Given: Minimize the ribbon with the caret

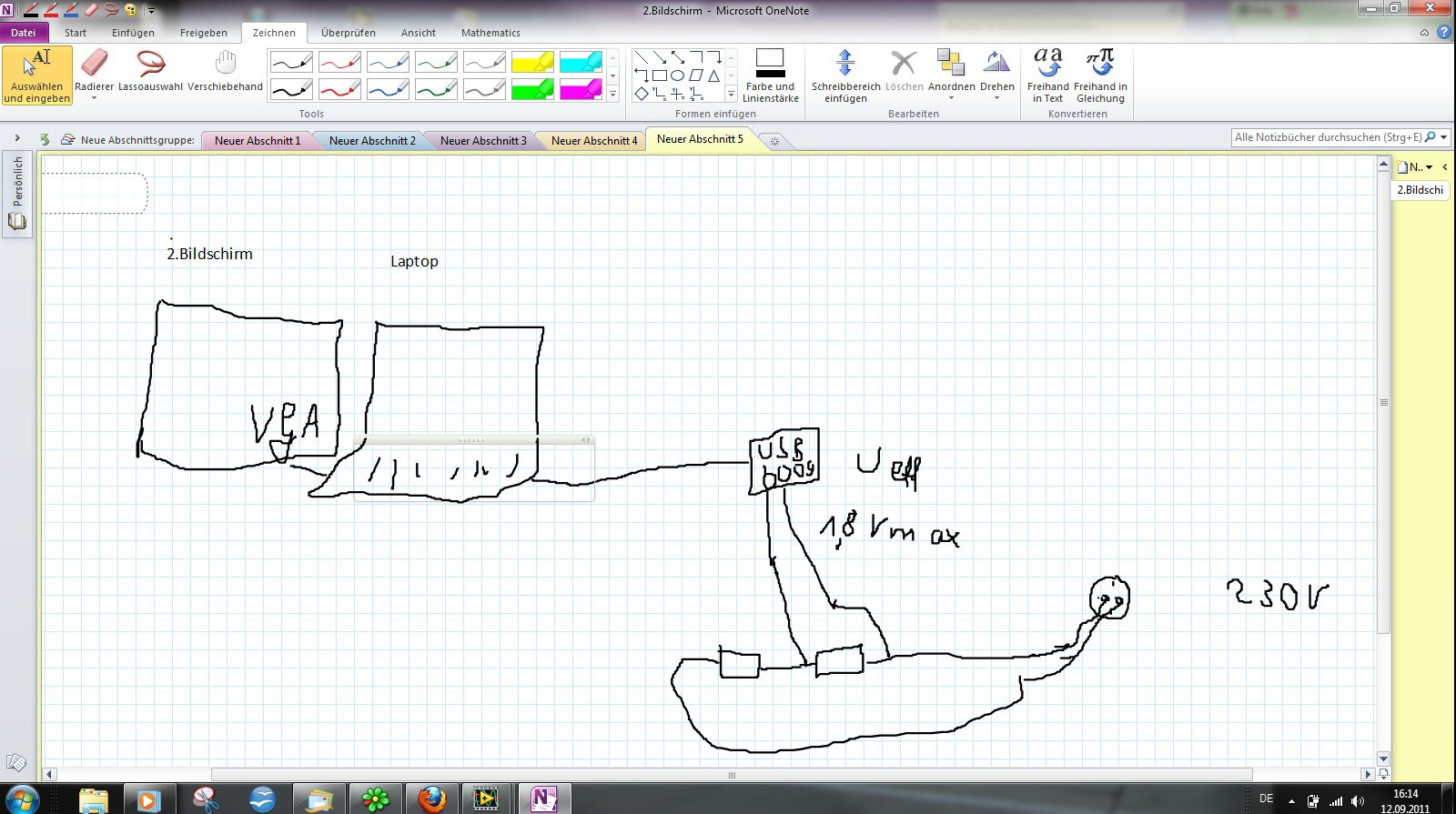Looking at the screenshot, I should (x=1425, y=33).
